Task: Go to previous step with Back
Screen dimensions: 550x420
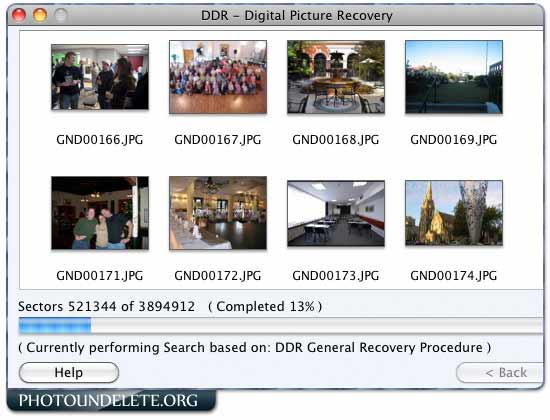Action: (500, 373)
